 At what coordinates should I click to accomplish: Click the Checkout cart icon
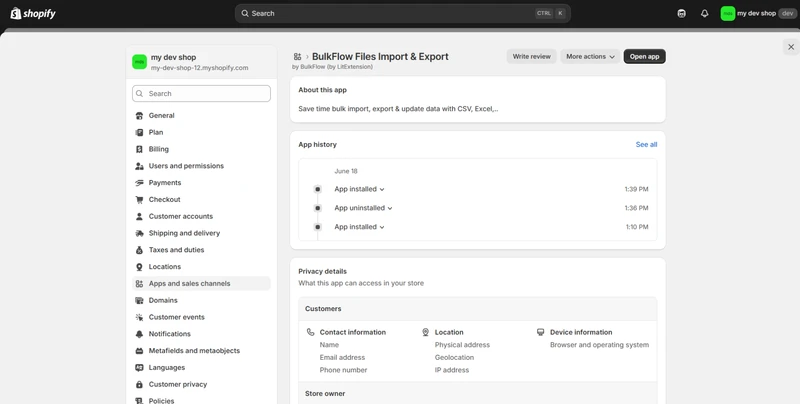click(x=139, y=199)
